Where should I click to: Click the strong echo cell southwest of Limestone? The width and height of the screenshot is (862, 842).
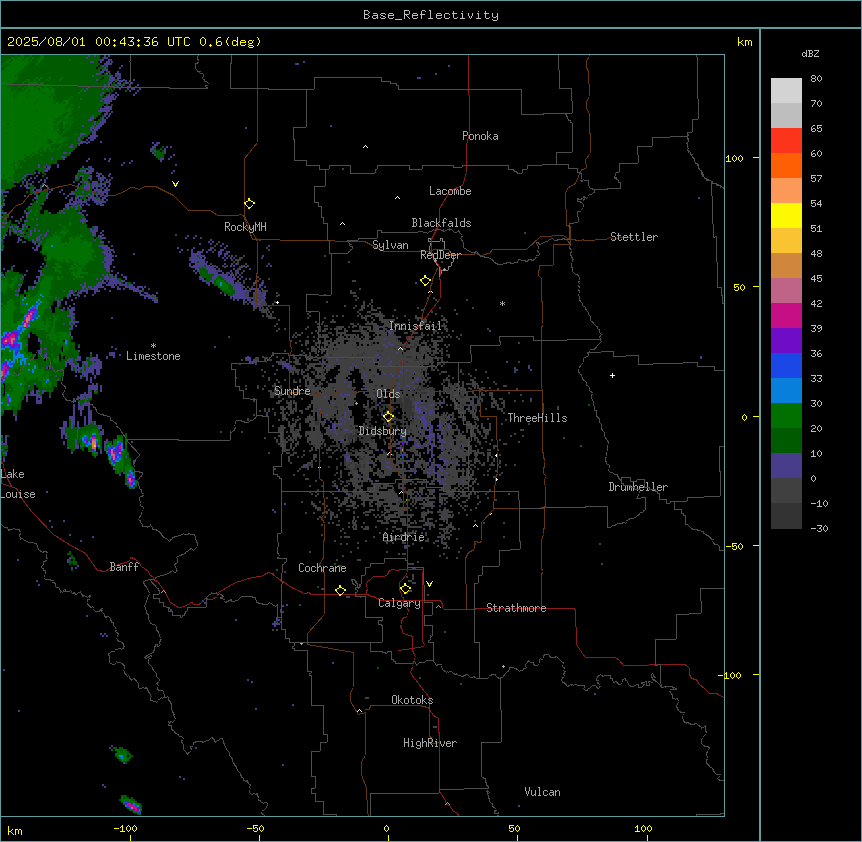(x=114, y=452)
